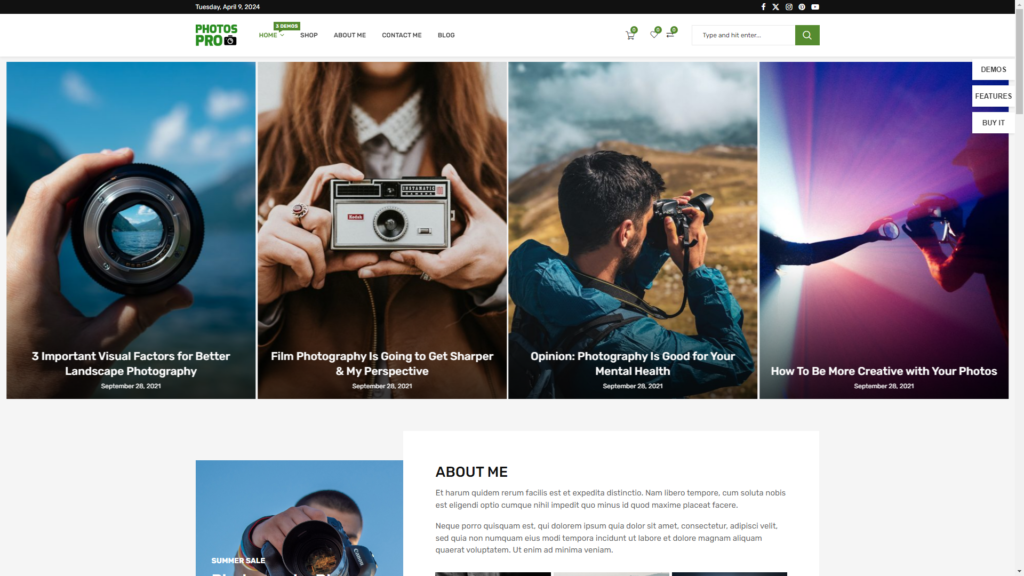
Task: Open the Photography Mental Health opinion title
Action: coord(633,364)
